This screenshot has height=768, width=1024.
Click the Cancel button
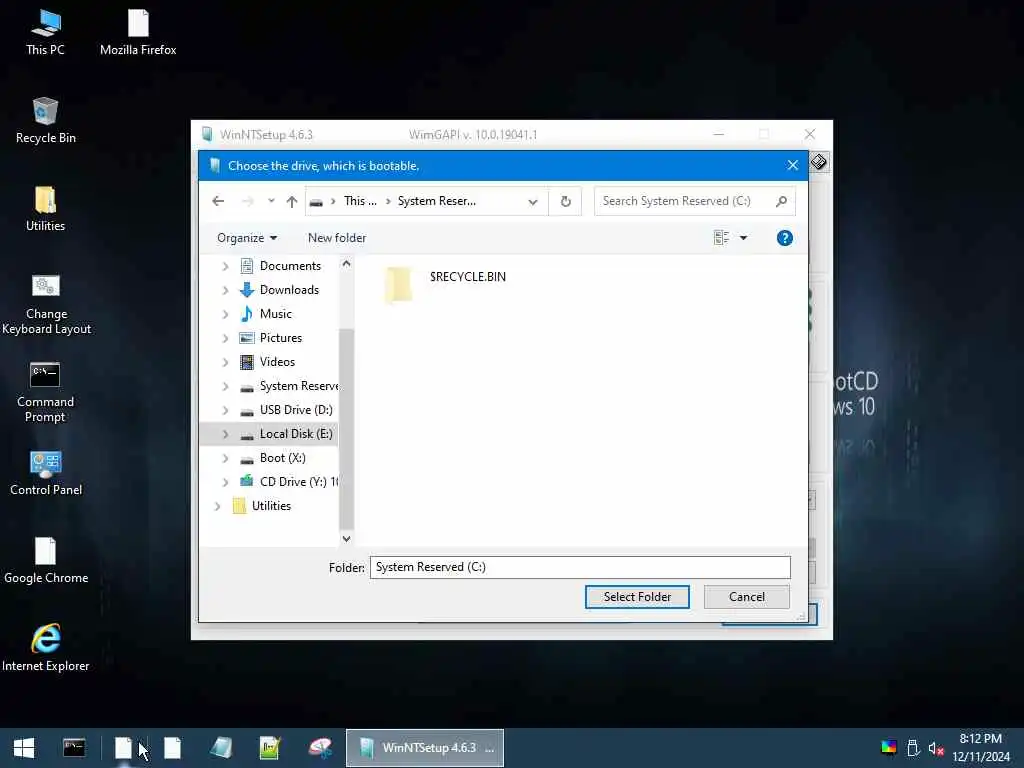[x=746, y=597]
